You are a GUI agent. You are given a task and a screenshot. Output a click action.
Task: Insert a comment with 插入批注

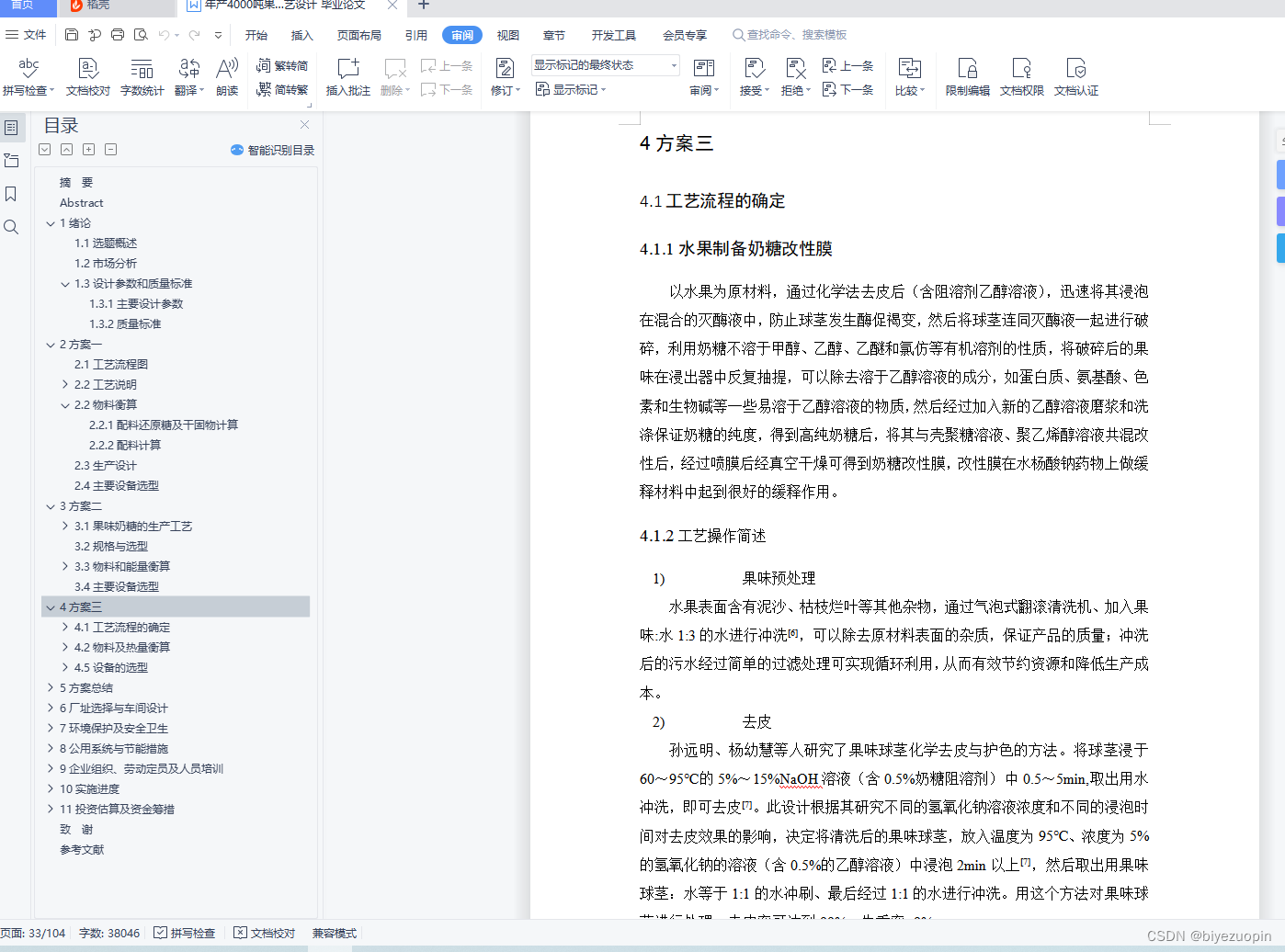[348, 77]
